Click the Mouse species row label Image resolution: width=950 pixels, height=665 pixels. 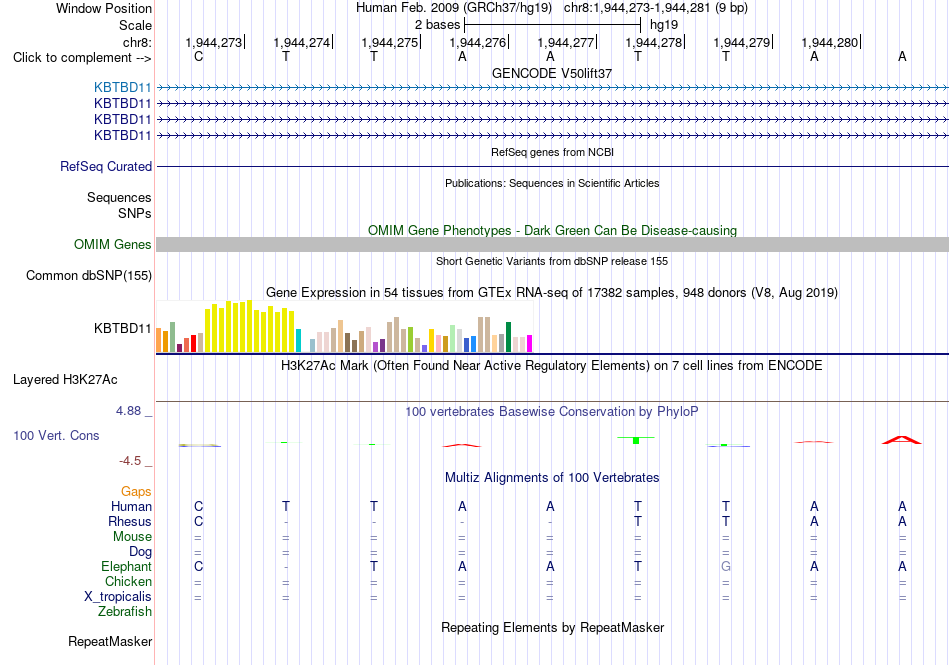(132, 537)
